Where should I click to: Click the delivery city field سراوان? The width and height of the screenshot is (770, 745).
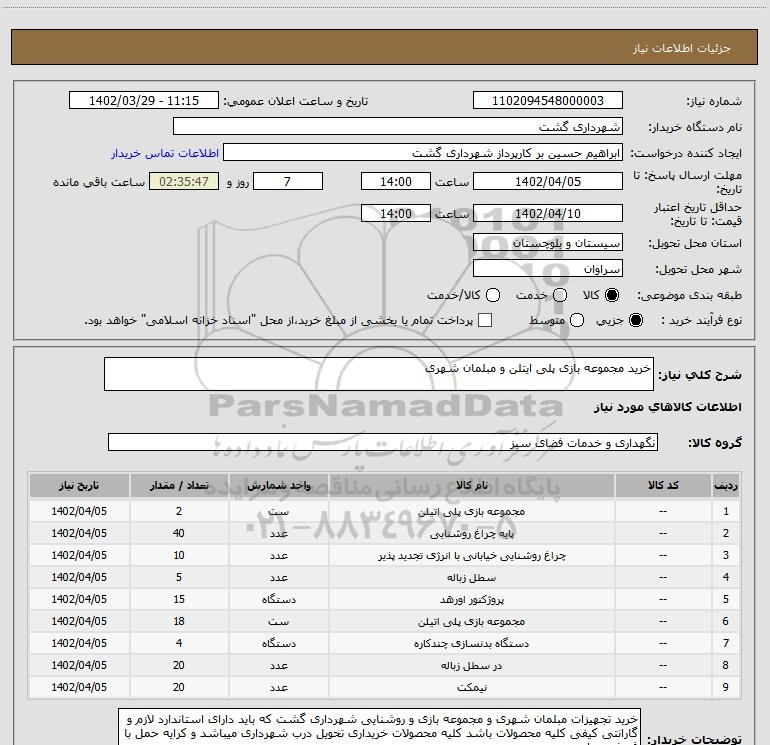click(546, 269)
